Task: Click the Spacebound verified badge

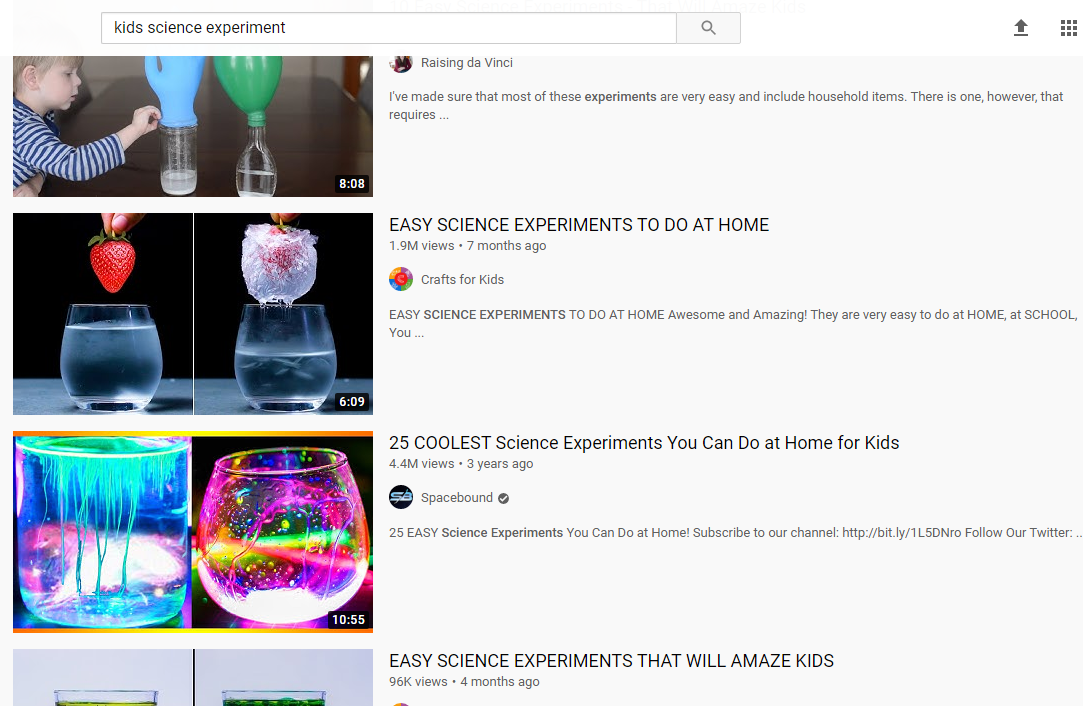Action: [x=504, y=498]
